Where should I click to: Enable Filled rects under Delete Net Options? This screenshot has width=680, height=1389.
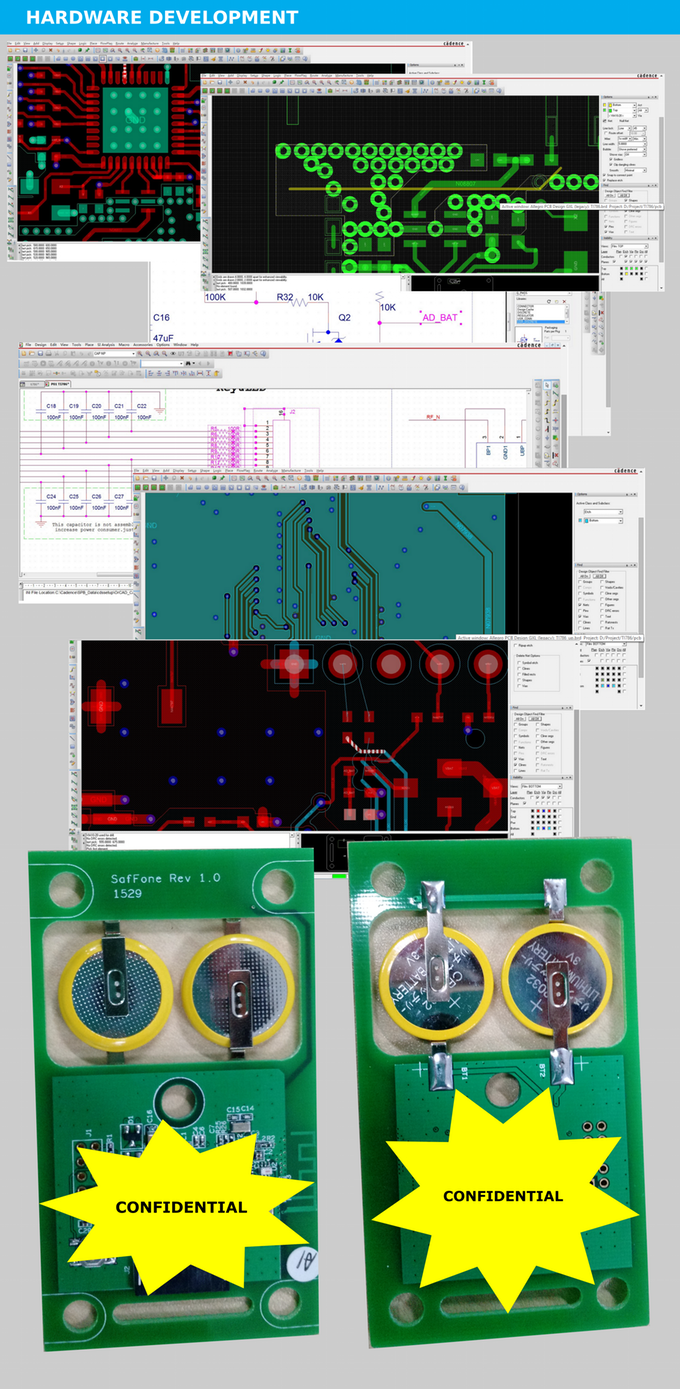point(519,674)
